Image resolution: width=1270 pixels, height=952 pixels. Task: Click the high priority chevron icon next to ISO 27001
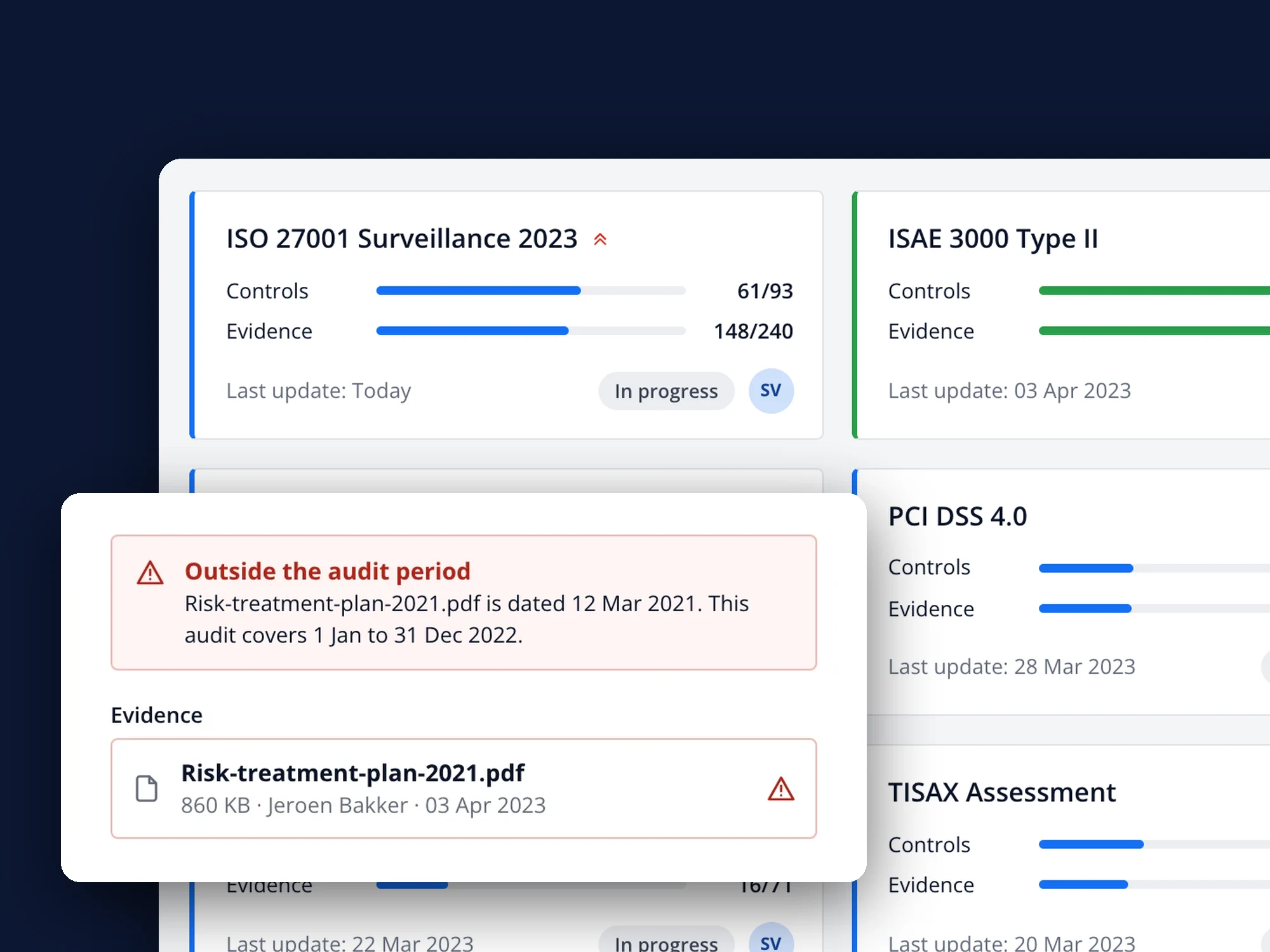(600, 239)
